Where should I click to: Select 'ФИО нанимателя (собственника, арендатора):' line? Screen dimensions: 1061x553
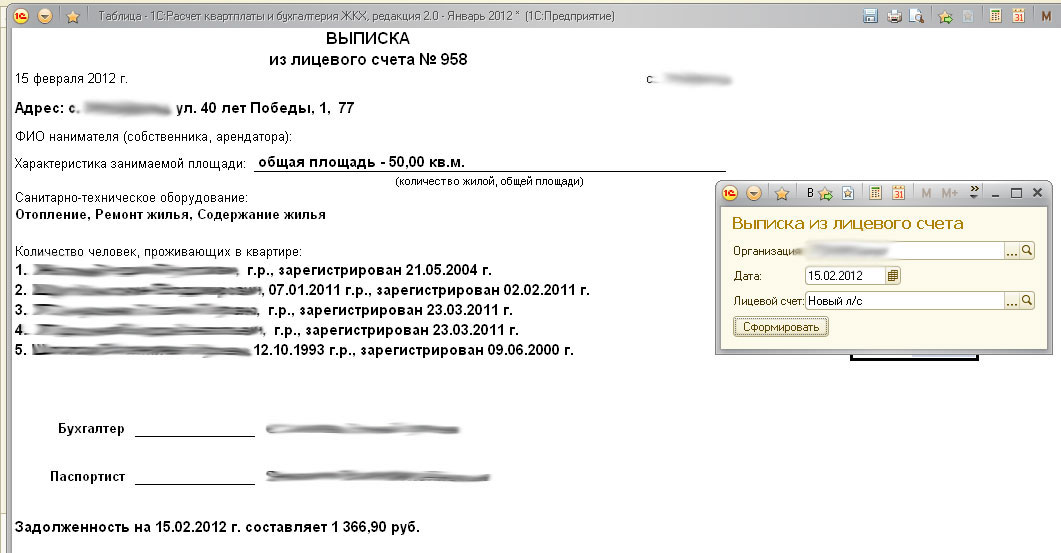[153, 137]
